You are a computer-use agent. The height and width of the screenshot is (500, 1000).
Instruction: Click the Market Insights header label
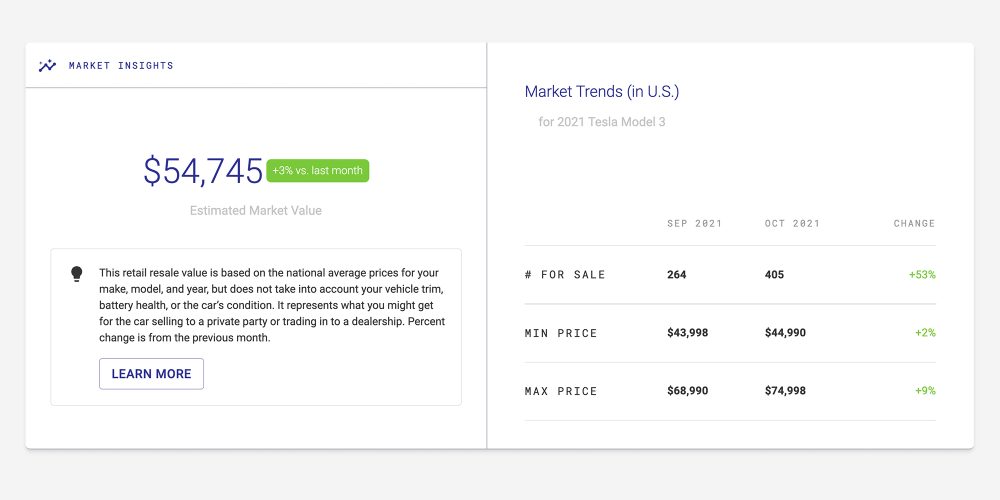pyautogui.click(x=121, y=66)
